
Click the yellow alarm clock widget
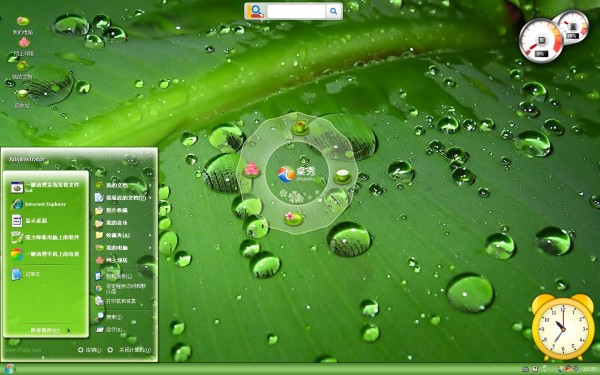562,327
